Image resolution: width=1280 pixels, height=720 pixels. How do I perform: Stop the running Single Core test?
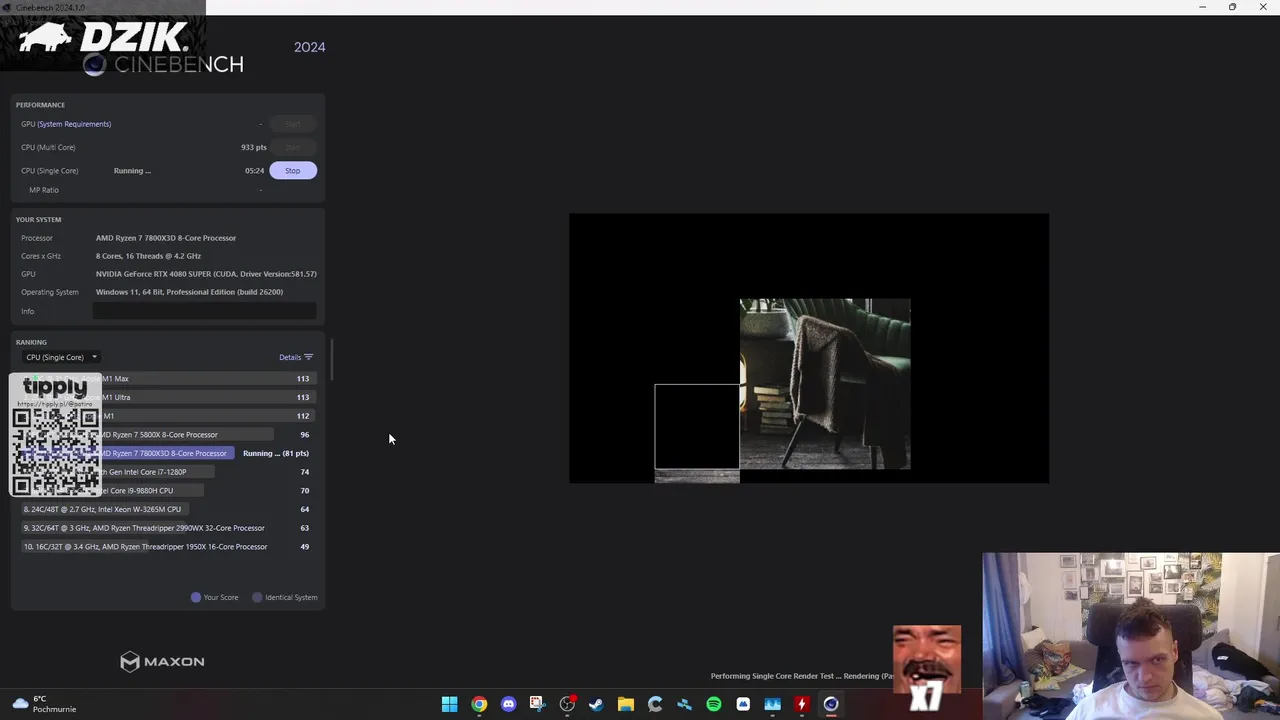(292, 170)
